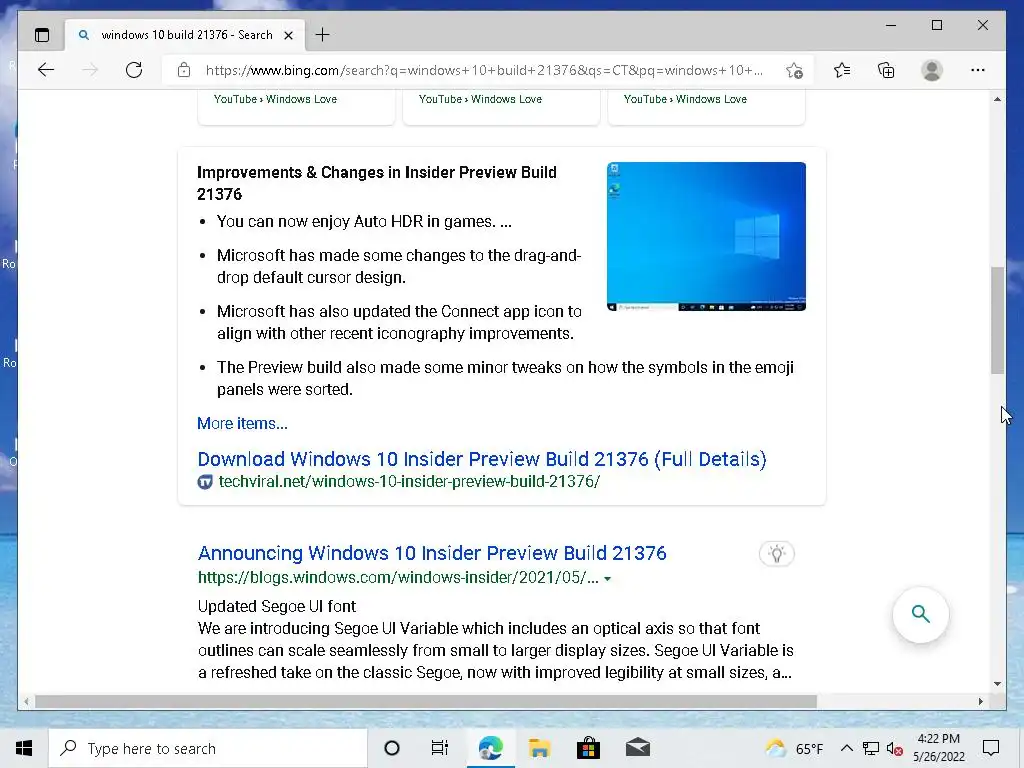
Task: Click the horizontal scrollbar thumb
Action: [x=426, y=701]
